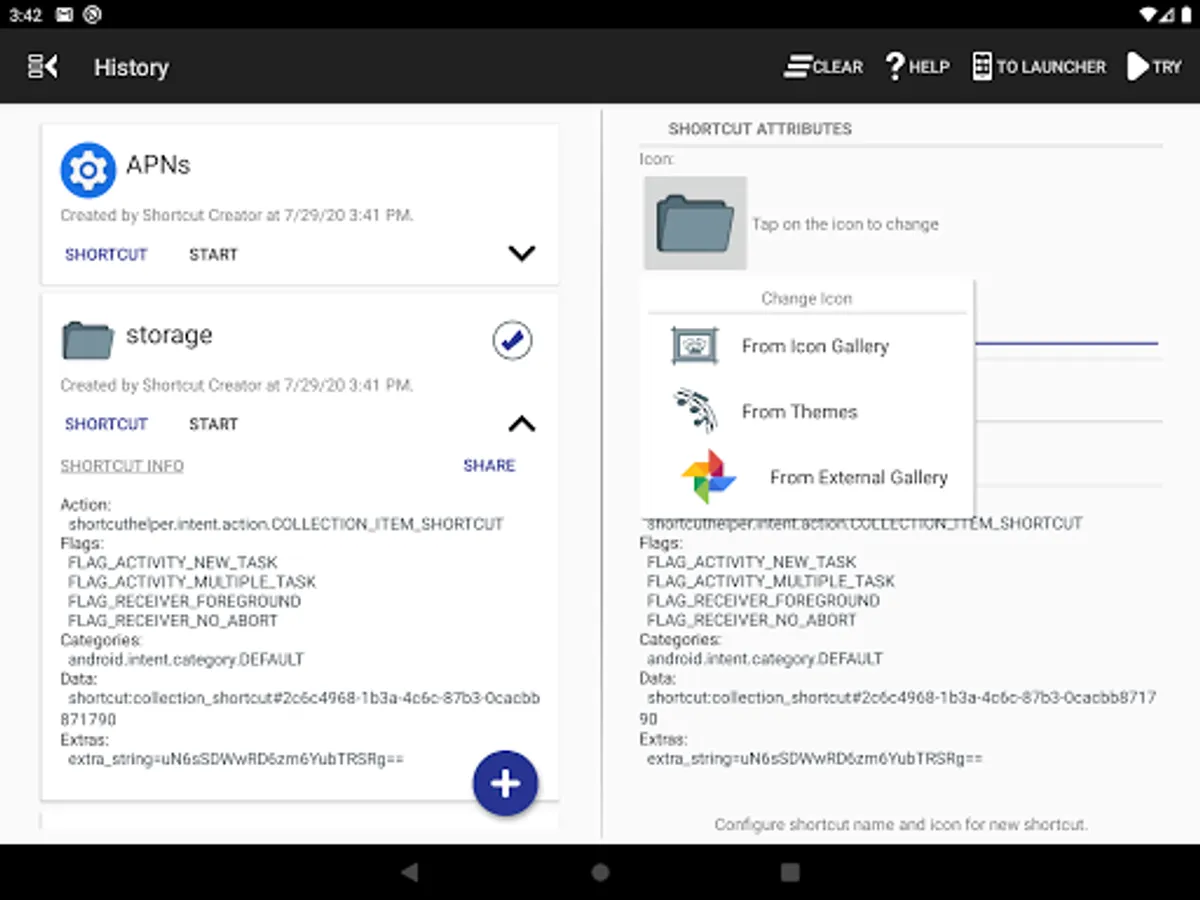This screenshot has width=1200, height=900.
Task: Click the Icon Gallery picture frame icon
Action: [695, 346]
